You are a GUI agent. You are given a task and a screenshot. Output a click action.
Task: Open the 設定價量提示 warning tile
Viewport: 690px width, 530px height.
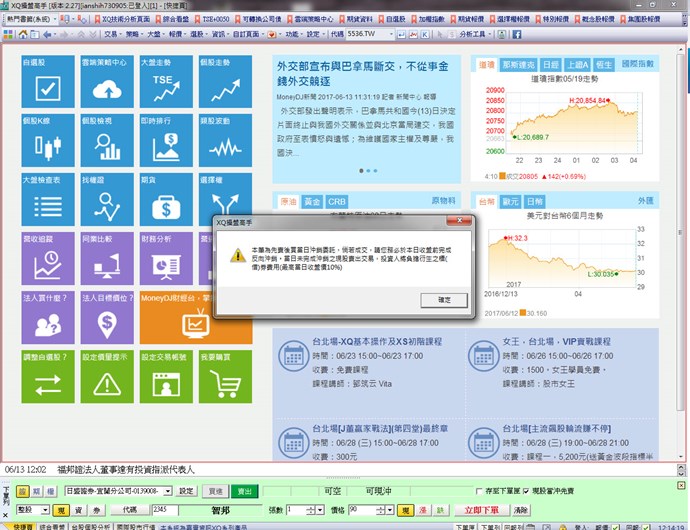[x=107, y=376]
